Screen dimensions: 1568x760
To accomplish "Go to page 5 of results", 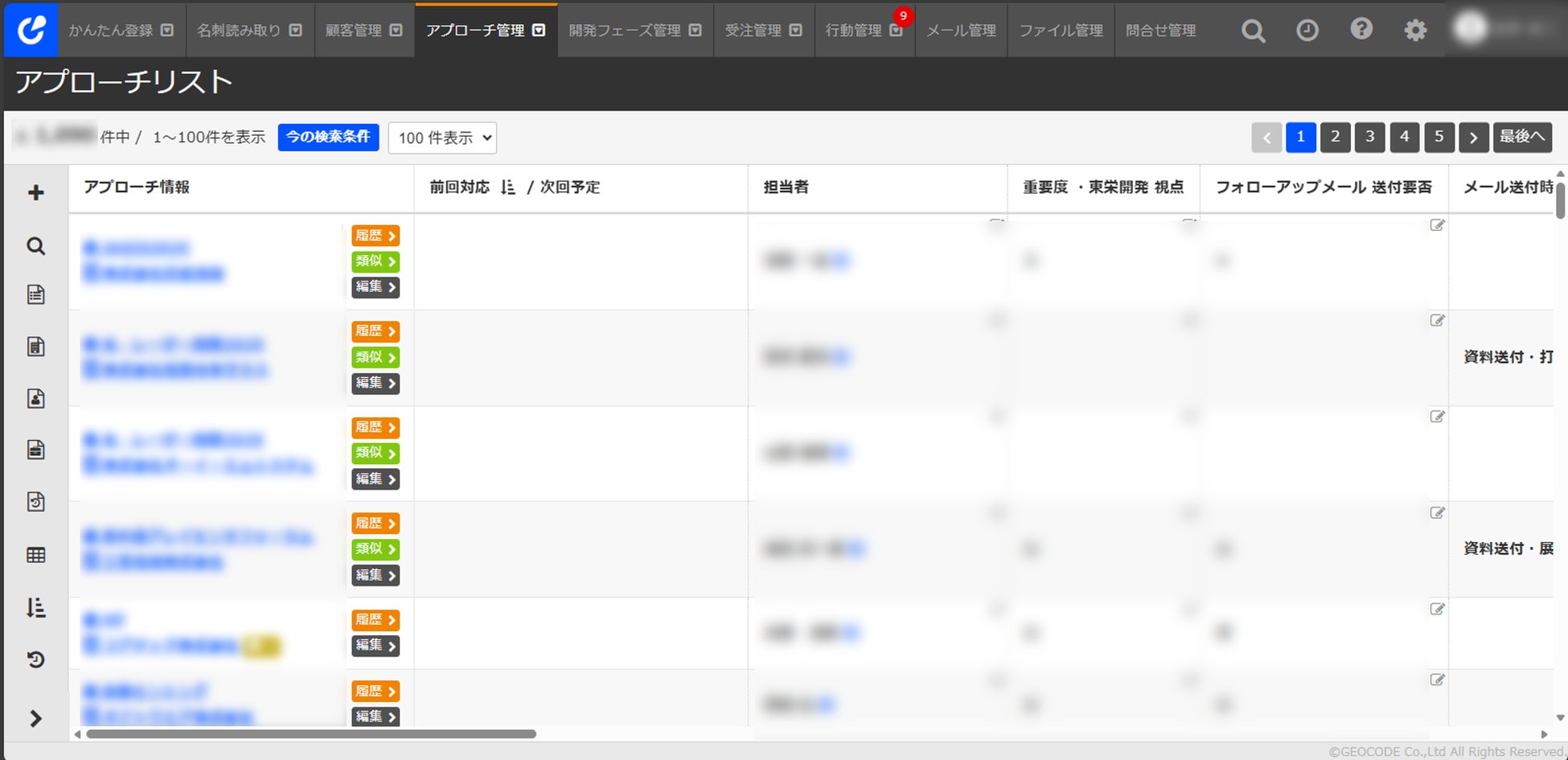I will (1439, 137).
